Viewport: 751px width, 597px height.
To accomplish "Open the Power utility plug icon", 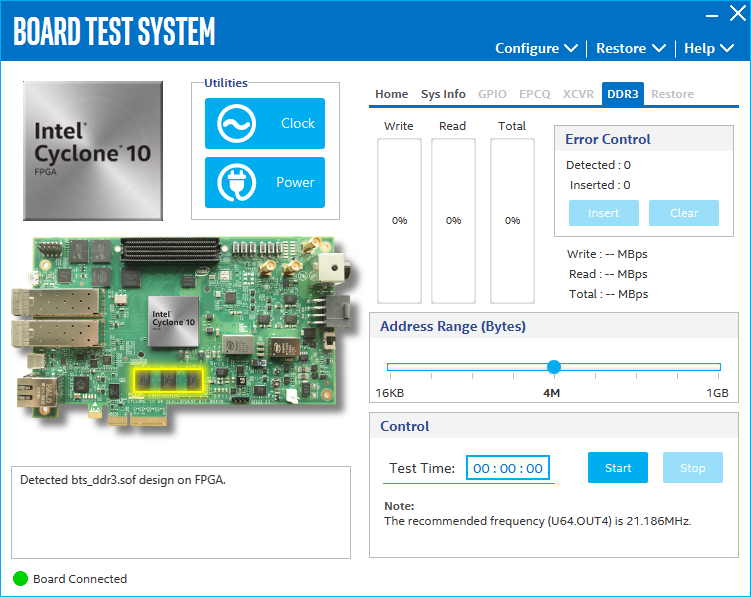I will click(x=237, y=183).
